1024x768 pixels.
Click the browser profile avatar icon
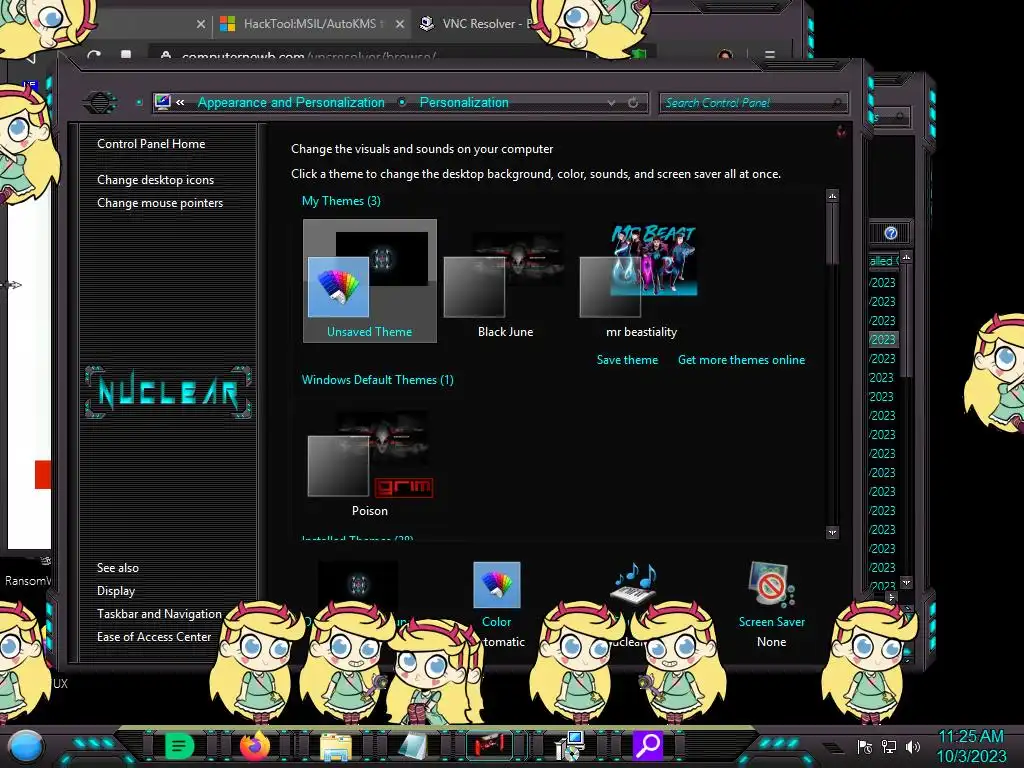coord(725,55)
